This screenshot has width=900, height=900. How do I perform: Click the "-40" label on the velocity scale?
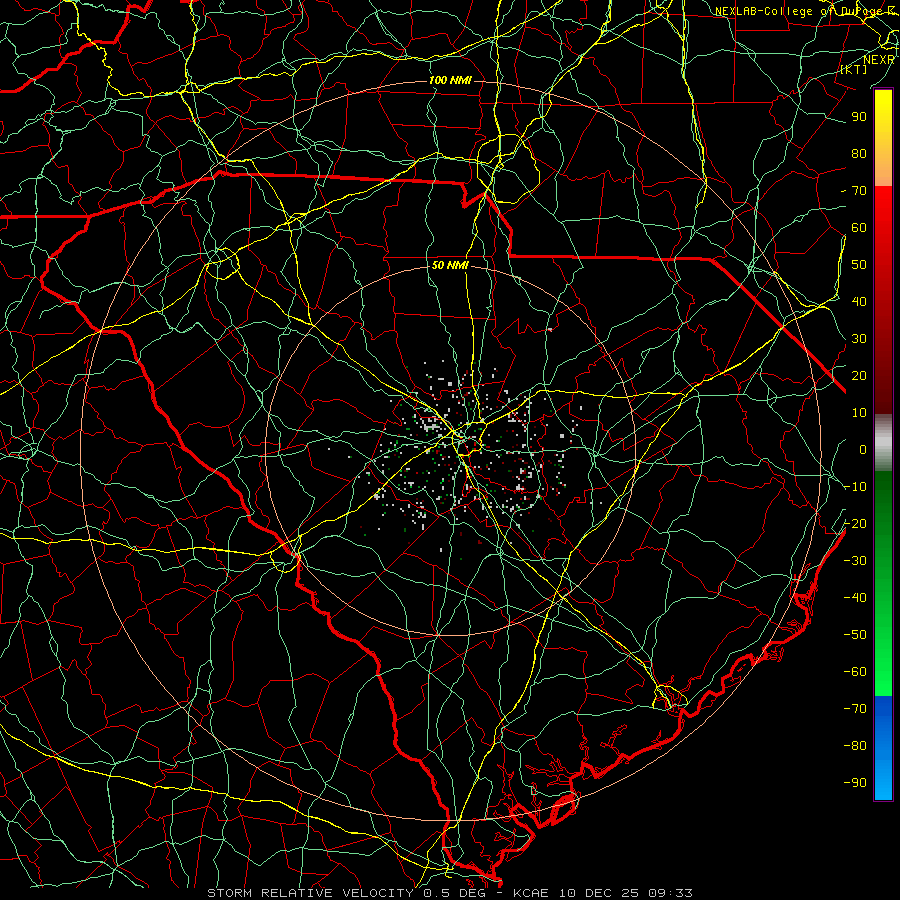(x=855, y=598)
